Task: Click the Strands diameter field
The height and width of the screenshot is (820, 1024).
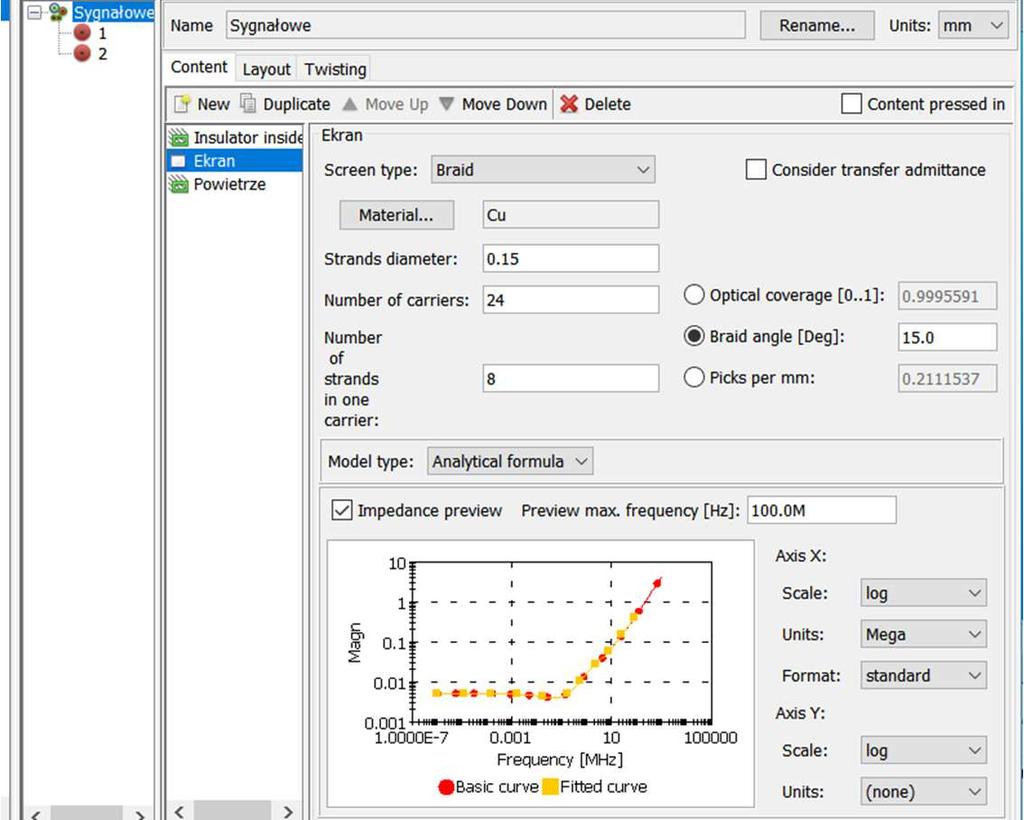Action: [x=571, y=259]
